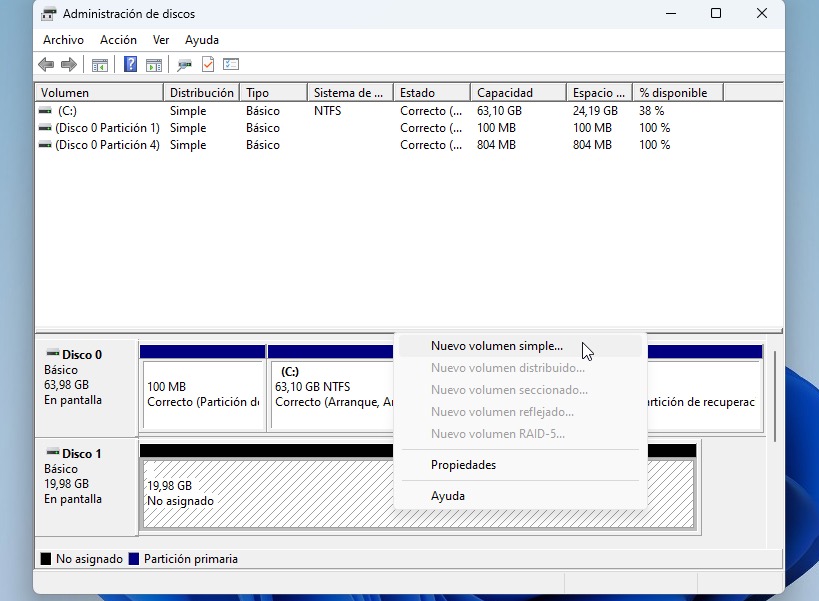Viewport: 819px width, 601px height.
Task: Click the Forward arrow toolbar icon
Action: coord(69,65)
